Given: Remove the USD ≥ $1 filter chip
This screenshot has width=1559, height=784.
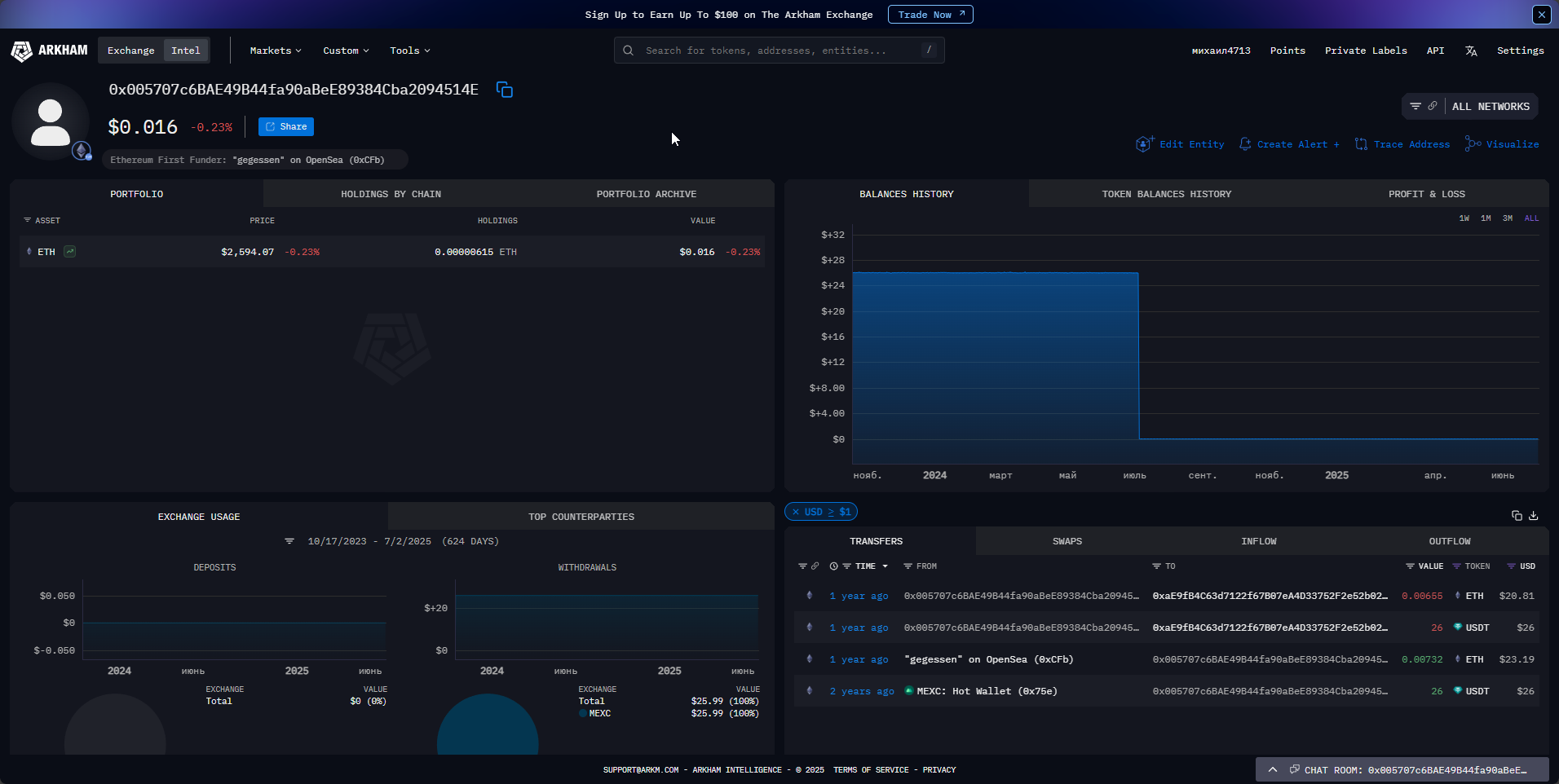Looking at the screenshot, I should (796, 512).
